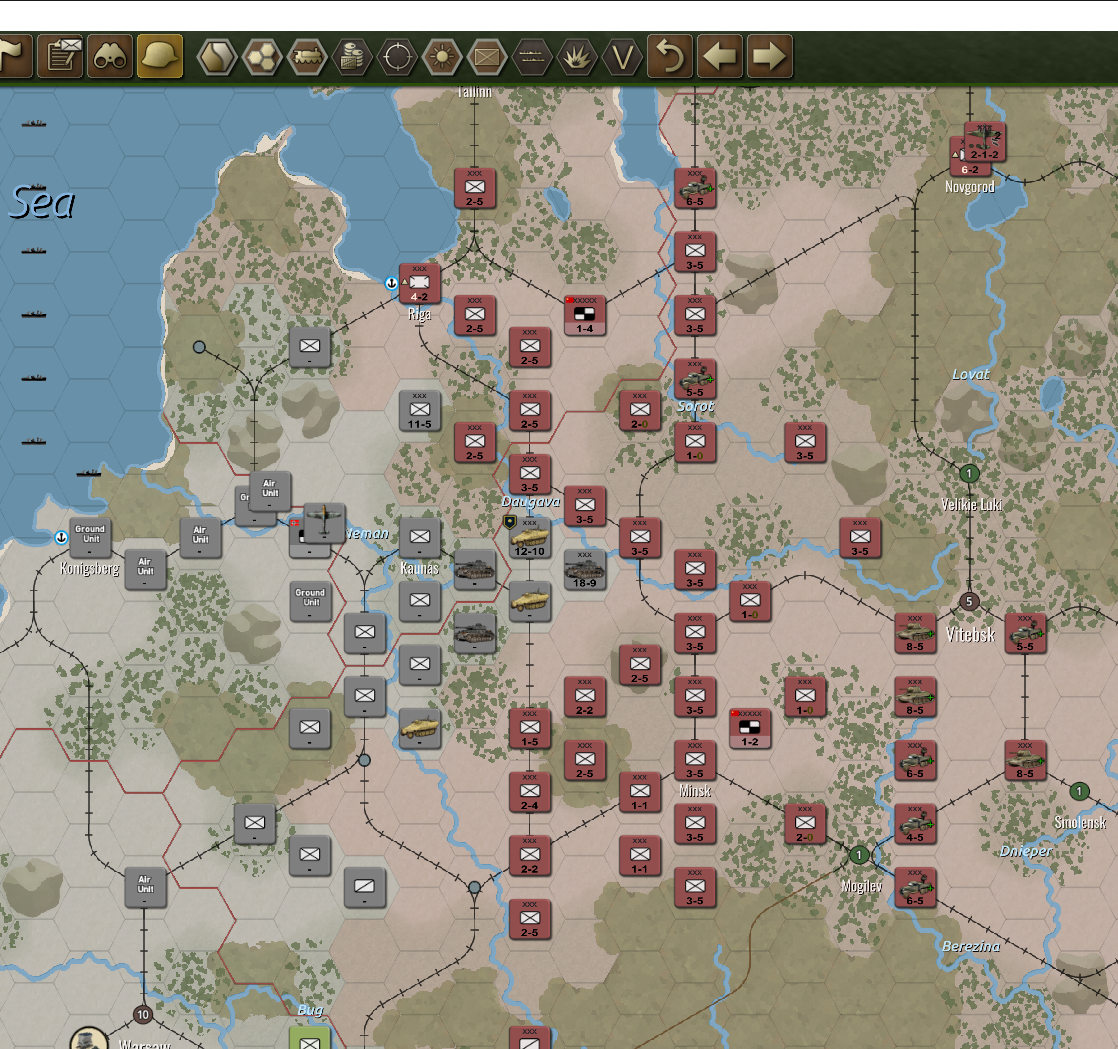Select the Soviet 4-5 tank near Mogilev
The width and height of the screenshot is (1118, 1049).
point(915,824)
